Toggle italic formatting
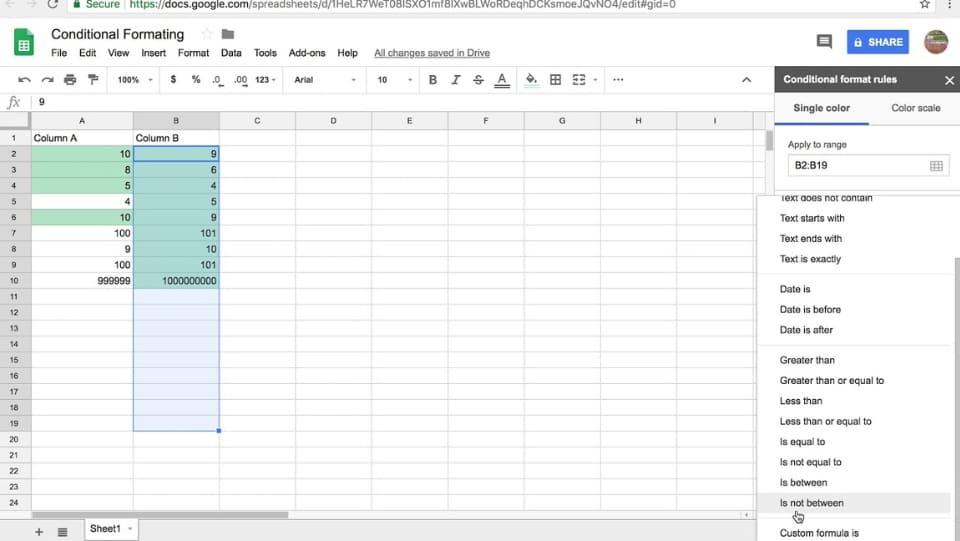Screen dimensions: 960x541 click(x=456, y=80)
